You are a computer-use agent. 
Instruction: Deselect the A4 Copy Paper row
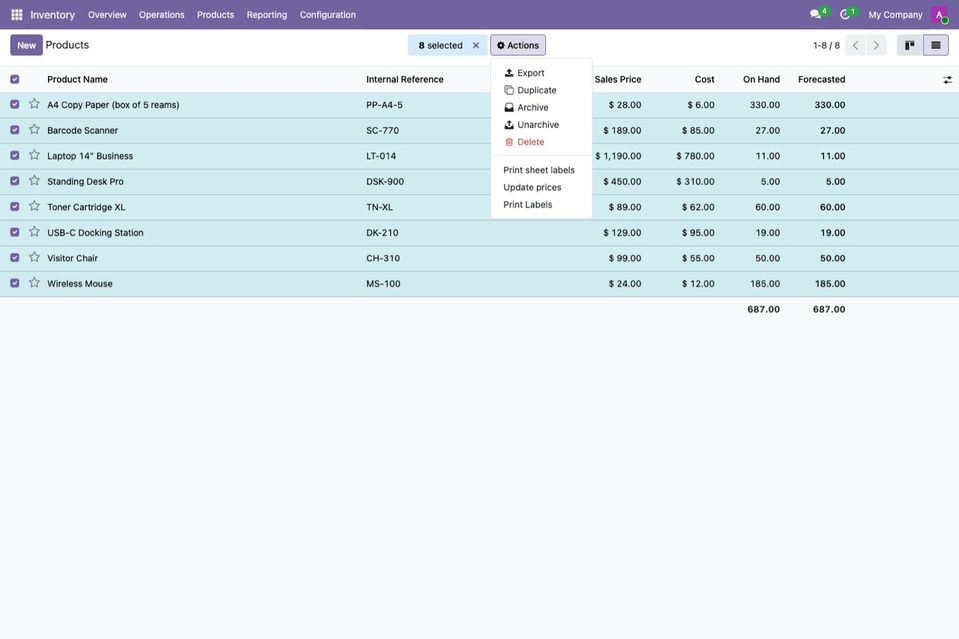(x=15, y=105)
